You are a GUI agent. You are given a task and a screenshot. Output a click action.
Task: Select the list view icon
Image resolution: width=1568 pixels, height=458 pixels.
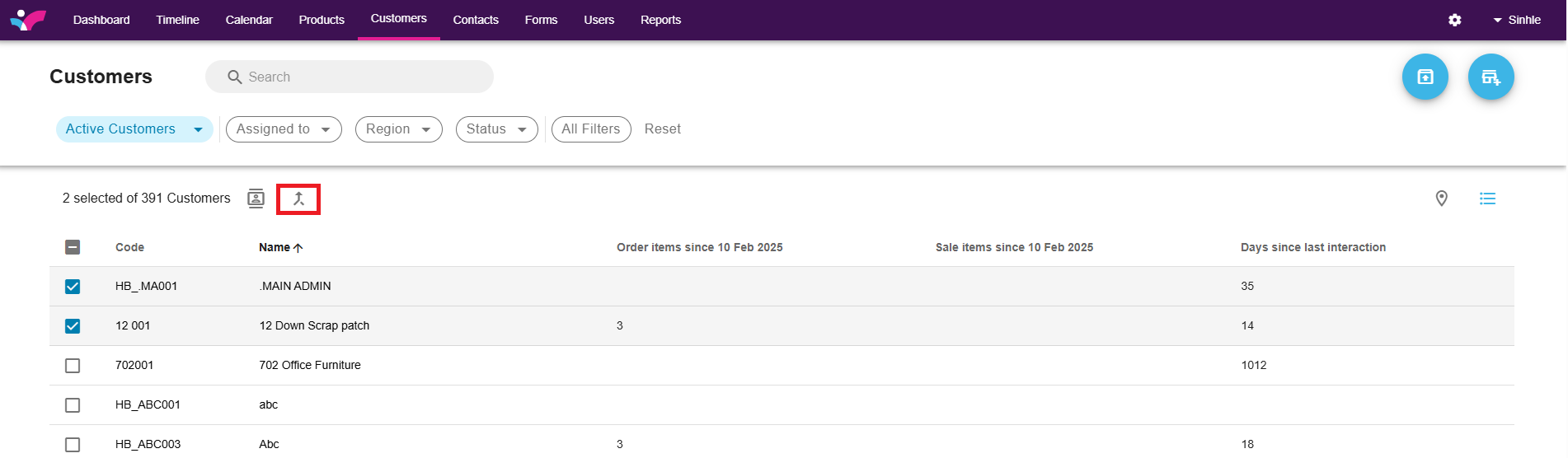tap(1487, 199)
